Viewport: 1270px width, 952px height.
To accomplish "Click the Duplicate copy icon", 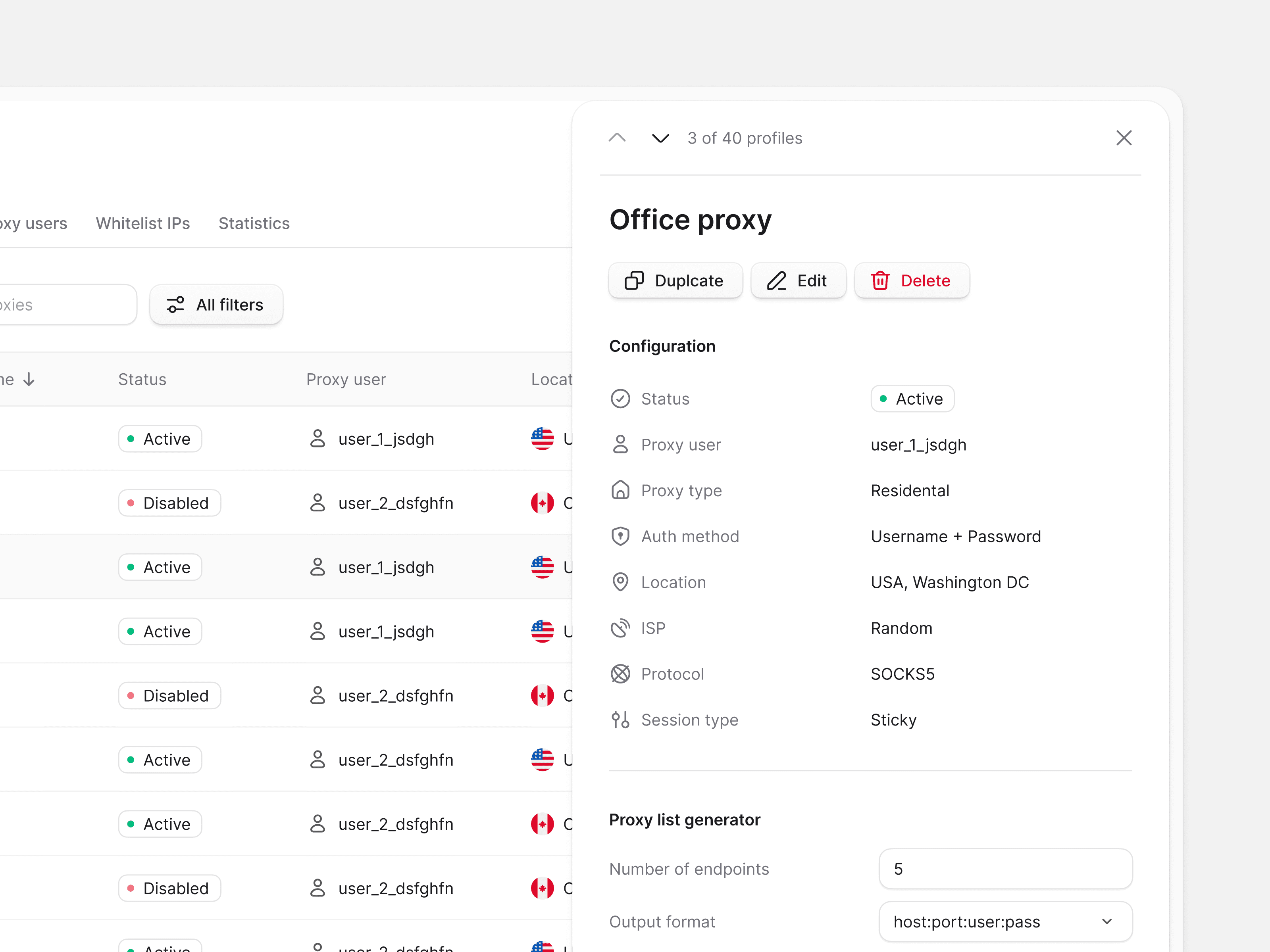I will pyautogui.click(x=634, y=280).
